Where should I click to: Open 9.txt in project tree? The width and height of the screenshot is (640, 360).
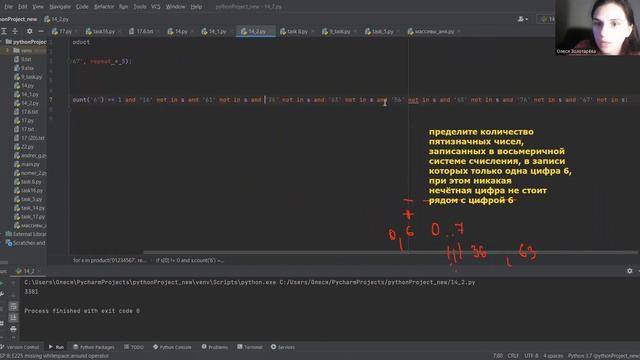point(22,59)
